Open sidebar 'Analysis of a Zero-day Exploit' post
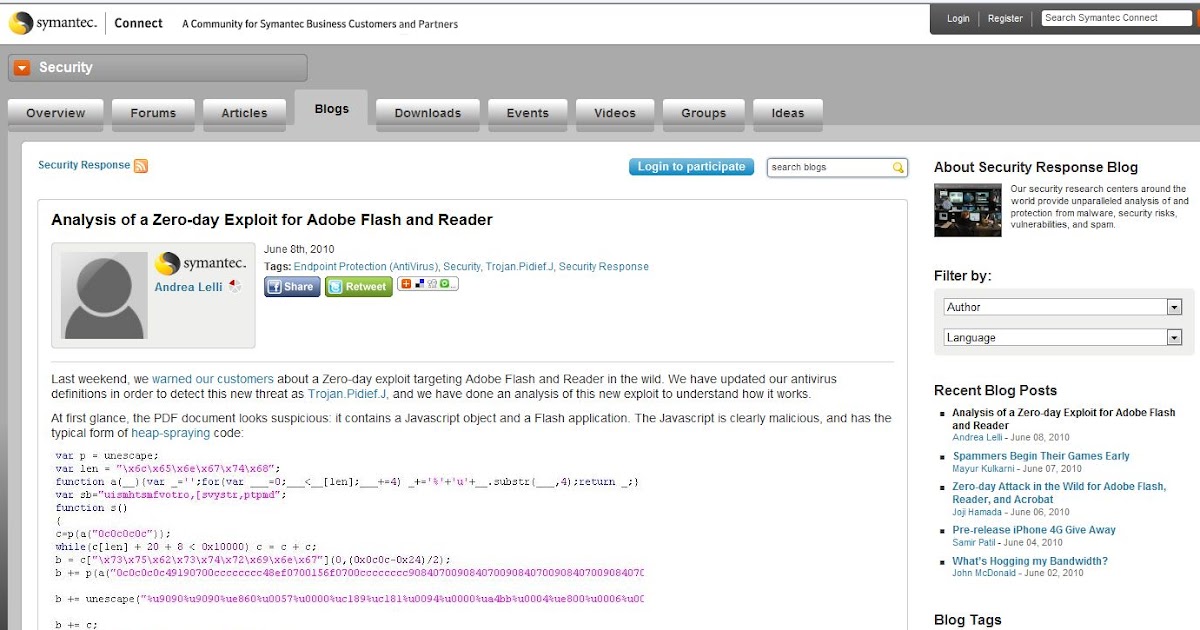Viewport: 1200px width, 630px height. coord(1064,419)
